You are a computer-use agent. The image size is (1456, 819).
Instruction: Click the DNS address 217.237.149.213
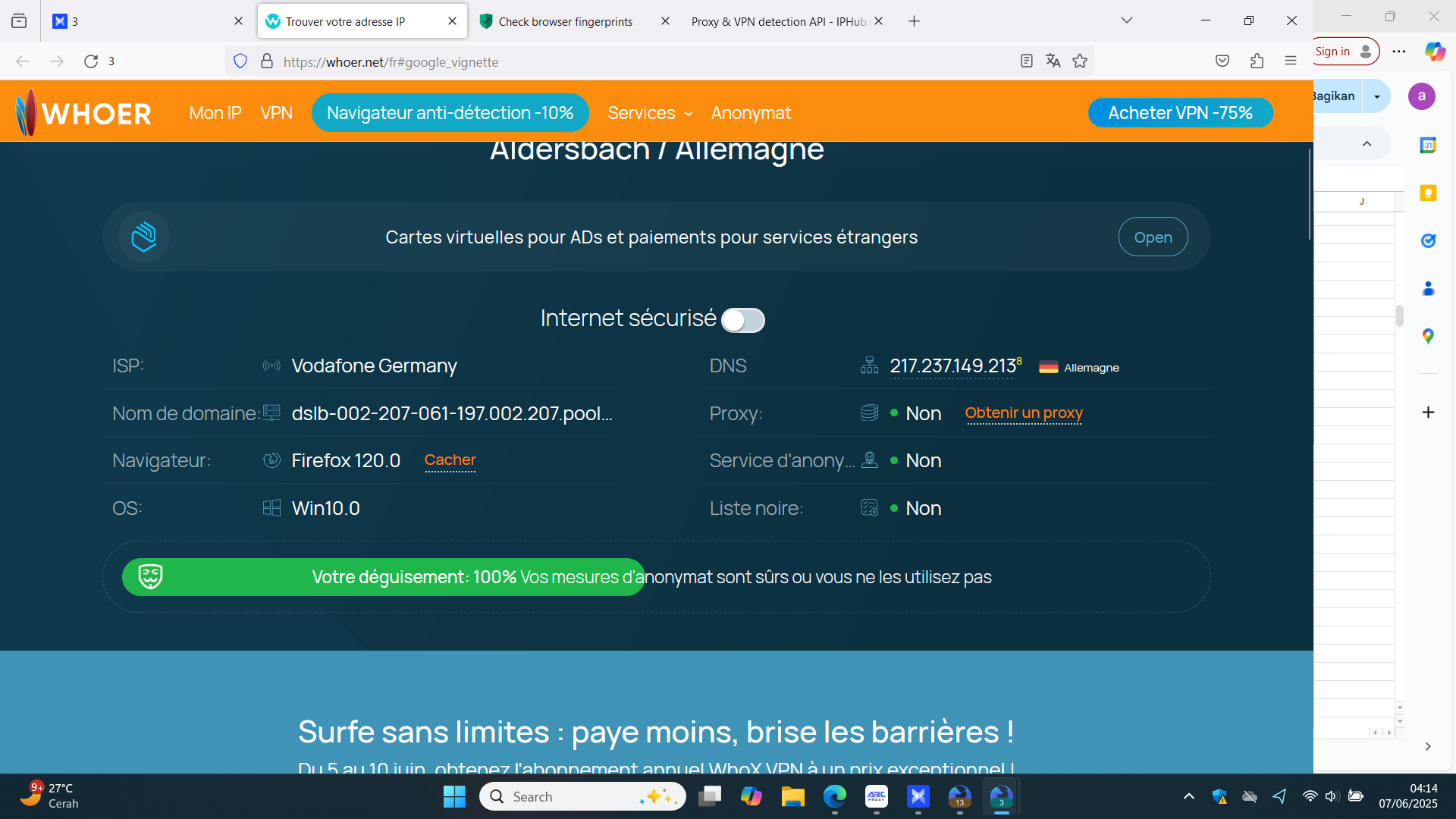point(953,366)
